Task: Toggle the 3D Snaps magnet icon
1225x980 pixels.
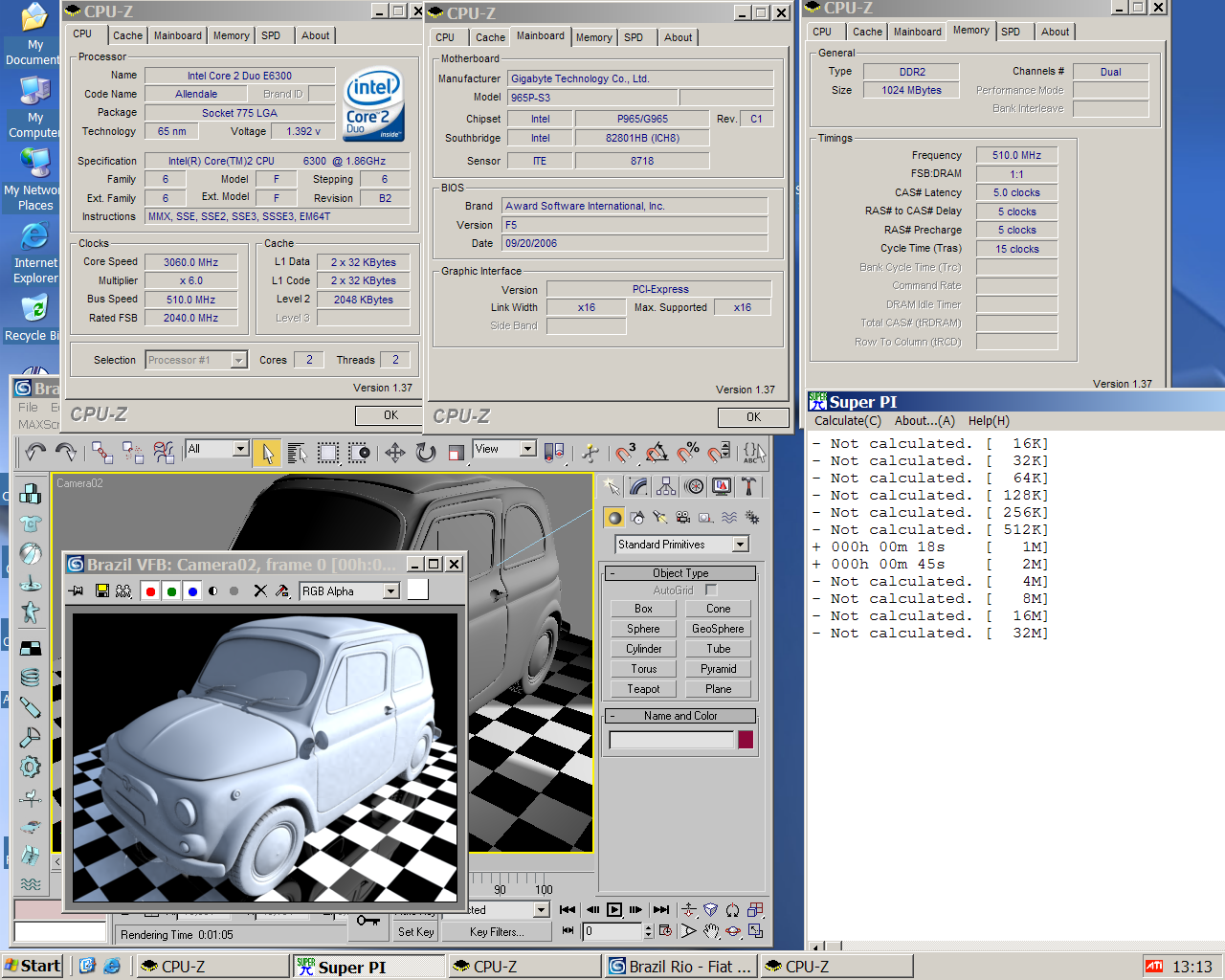Action: point(626,452)
